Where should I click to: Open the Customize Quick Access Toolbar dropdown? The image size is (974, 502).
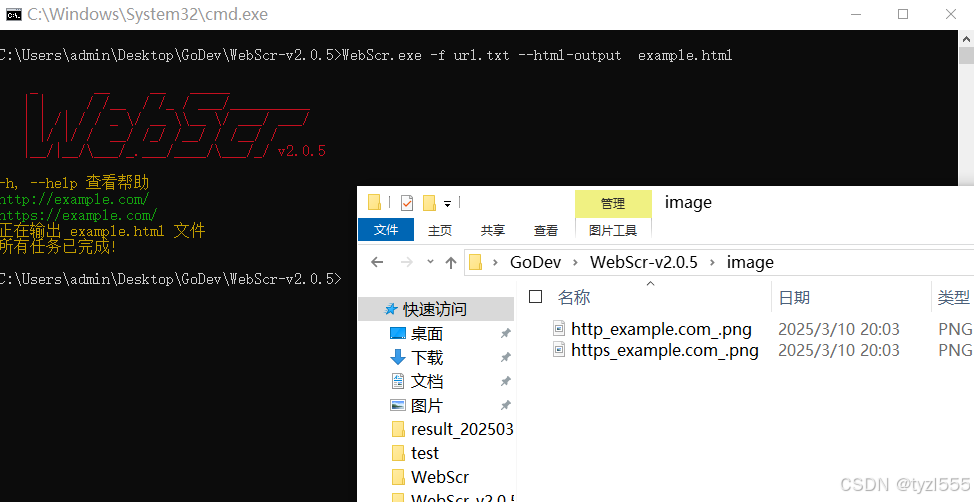447,203
